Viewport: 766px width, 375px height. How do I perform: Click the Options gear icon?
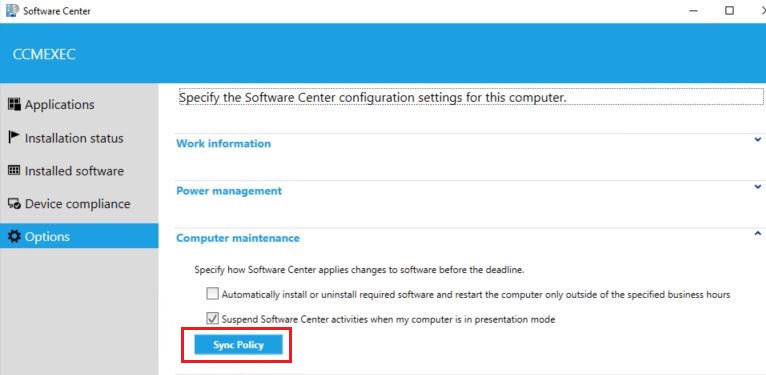tap(15, 236)
